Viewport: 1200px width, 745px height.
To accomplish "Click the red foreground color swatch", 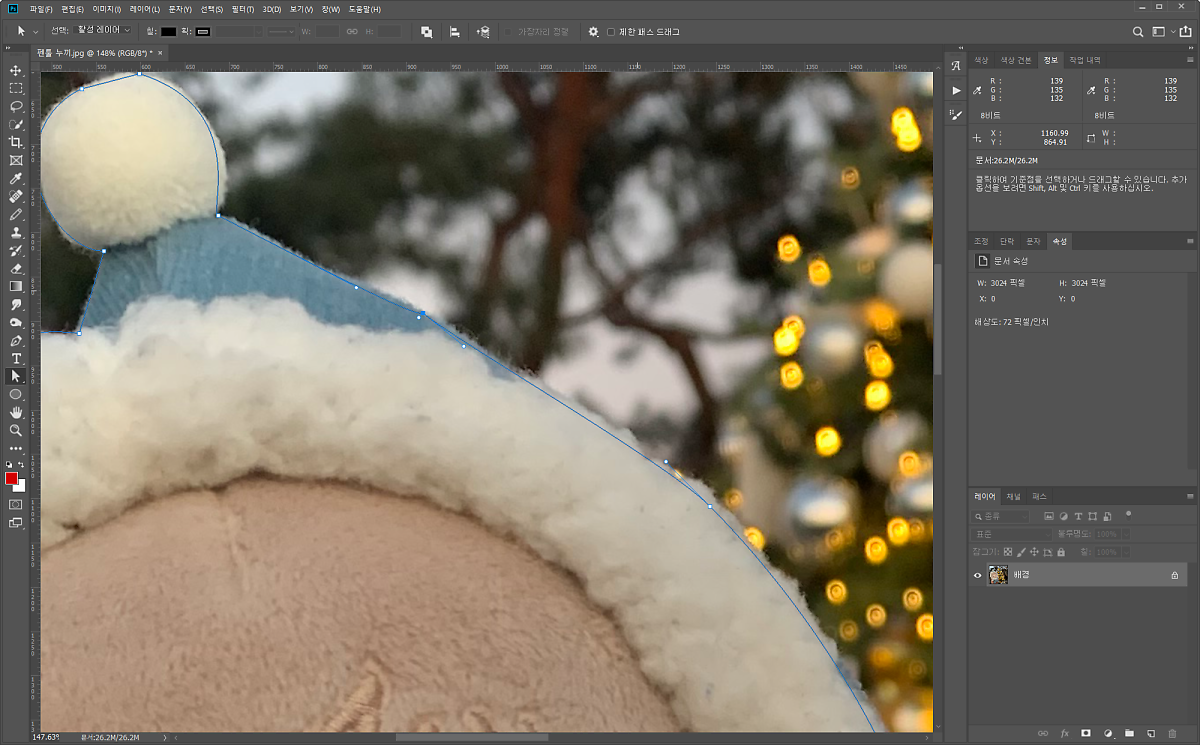I will 12,479.
